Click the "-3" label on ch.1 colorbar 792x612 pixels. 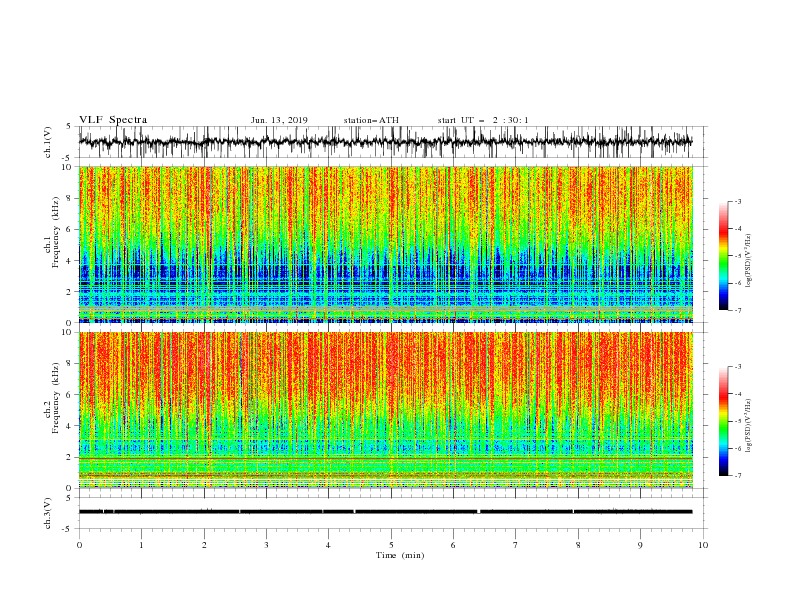(x=737, y=201)
